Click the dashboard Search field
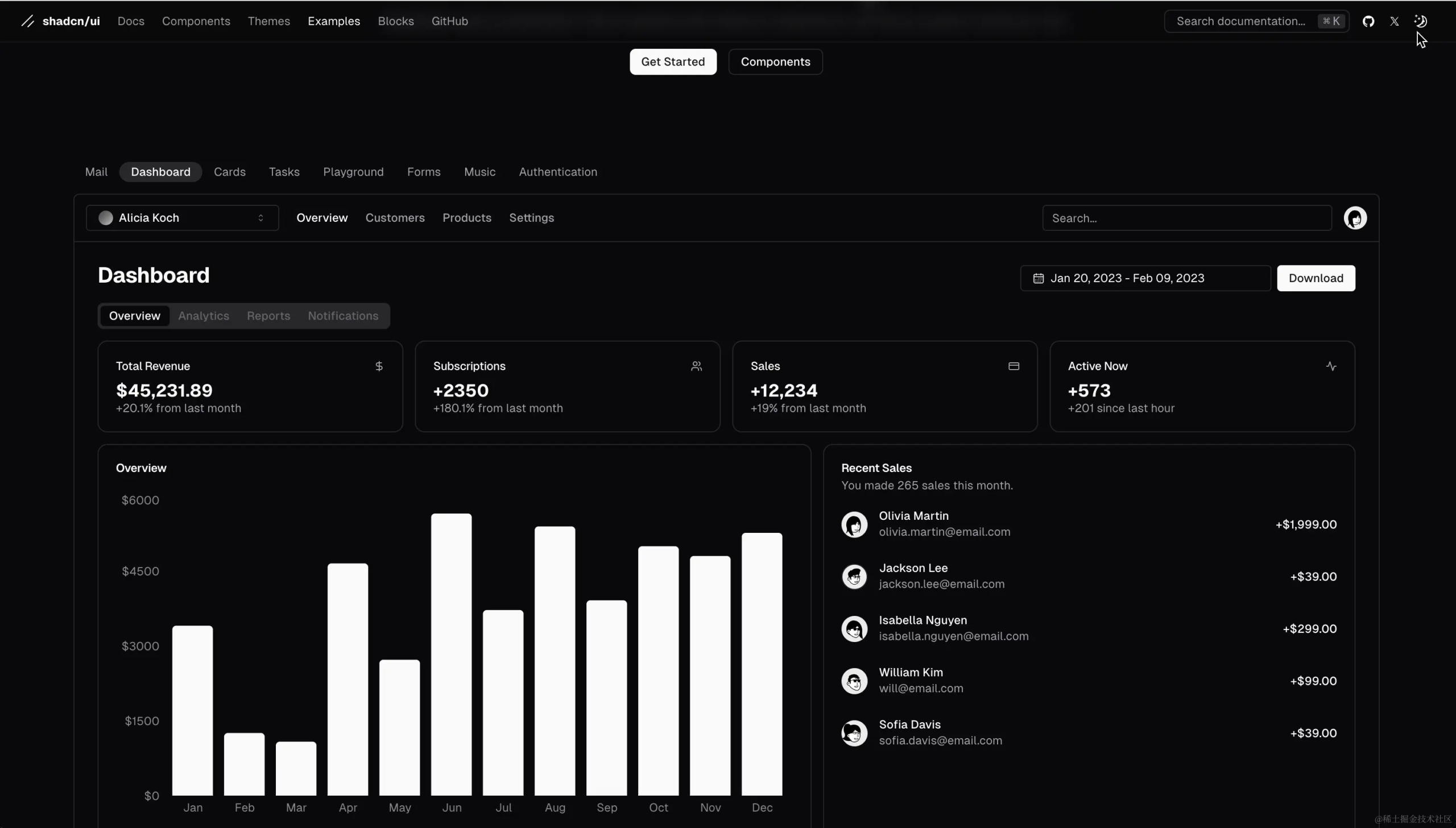The height and width of the screenshot is (828, 1456). pos(1186,218)
